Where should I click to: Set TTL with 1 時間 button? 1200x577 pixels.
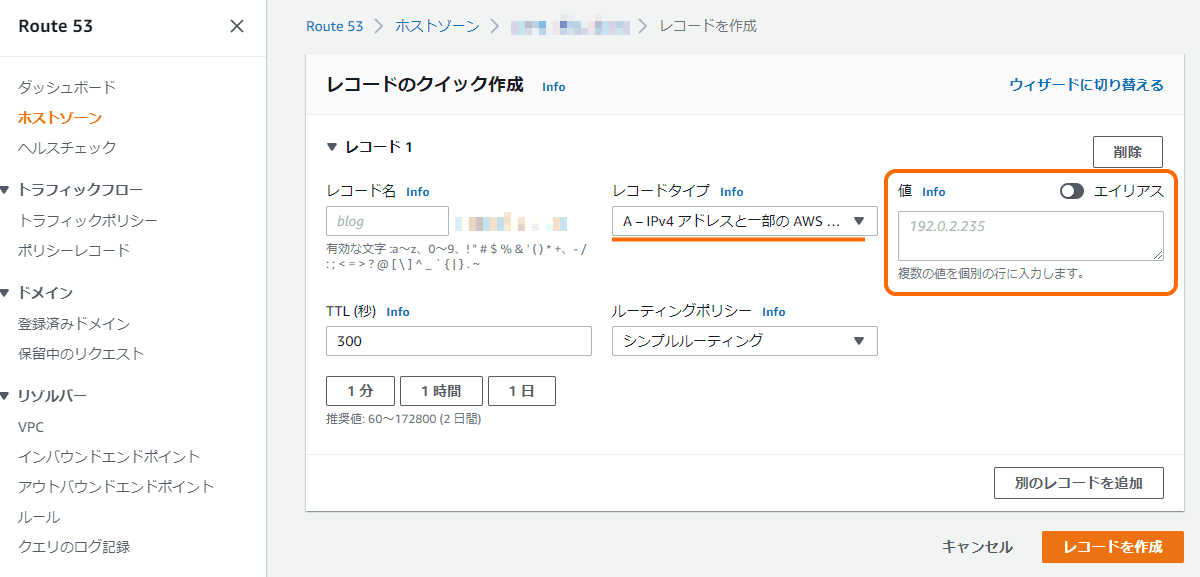(441, 391)
